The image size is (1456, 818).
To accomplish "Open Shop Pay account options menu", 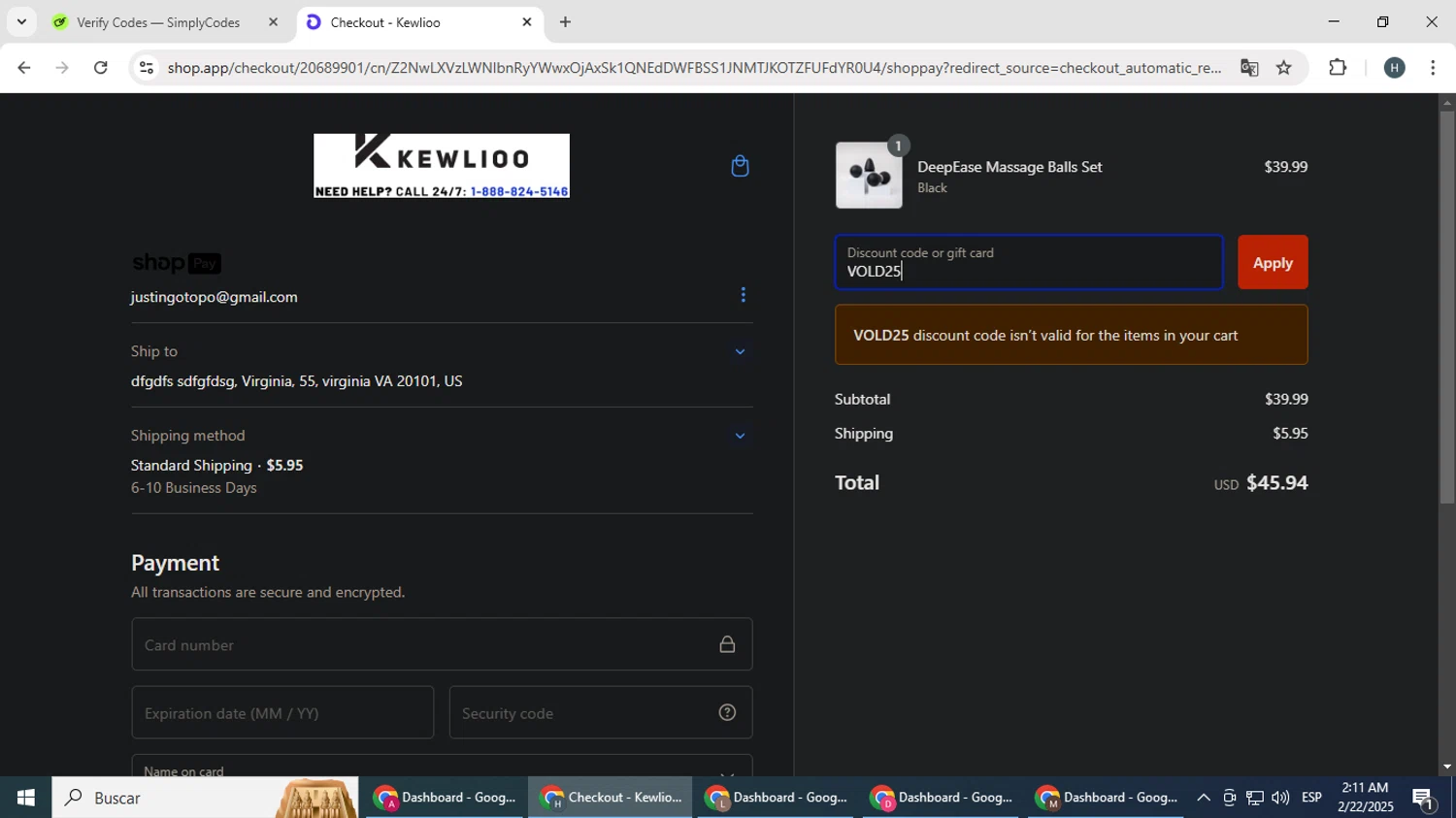I will pos(743,295).
